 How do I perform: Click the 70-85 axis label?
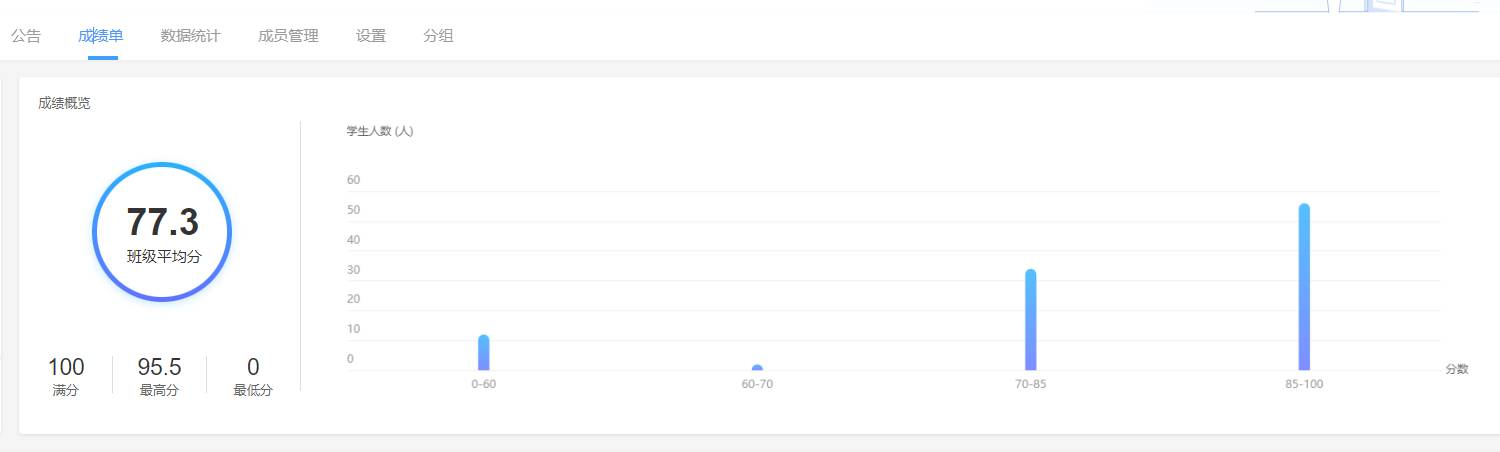[x=1031, y=384]
